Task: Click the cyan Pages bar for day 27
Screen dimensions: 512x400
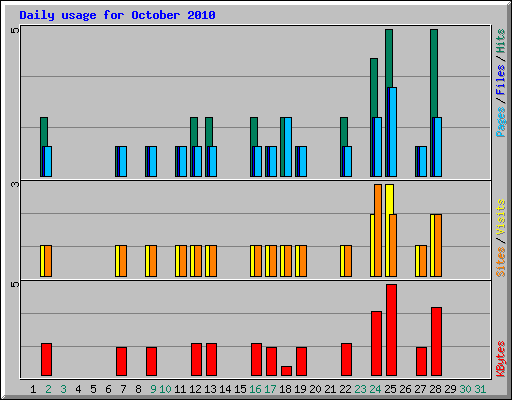Action: (423, 161)
